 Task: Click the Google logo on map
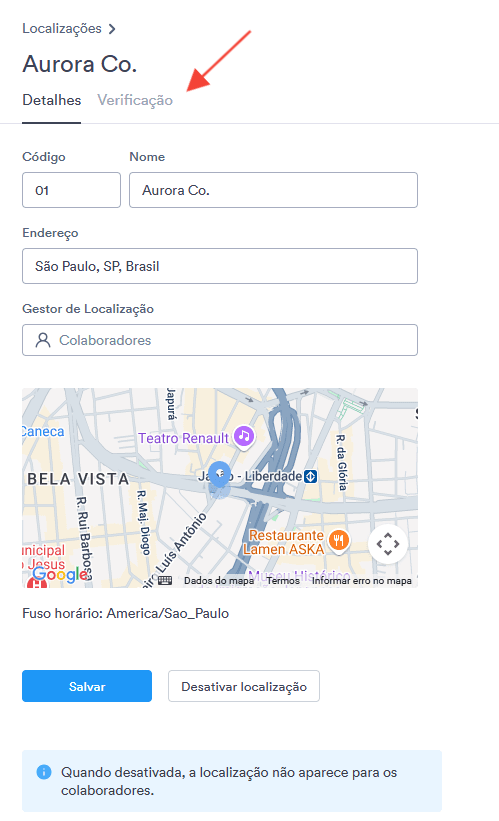[61, 574]
